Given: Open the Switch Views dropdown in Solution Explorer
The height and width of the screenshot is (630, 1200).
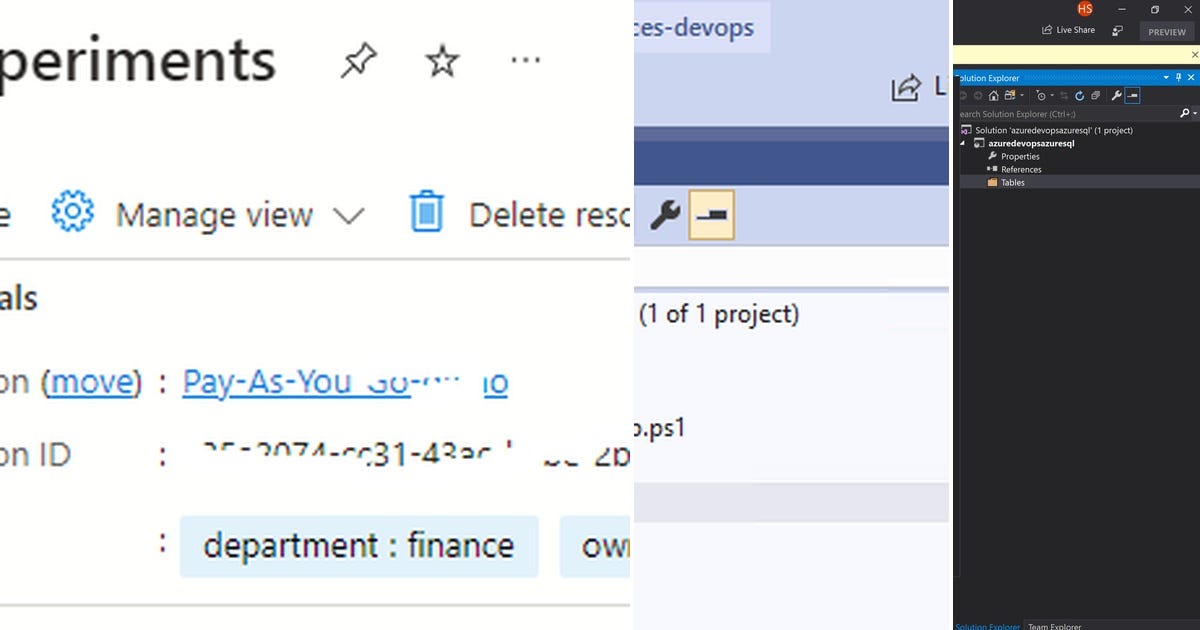Looking at the screenshot, I should (x=1022, y=95).
